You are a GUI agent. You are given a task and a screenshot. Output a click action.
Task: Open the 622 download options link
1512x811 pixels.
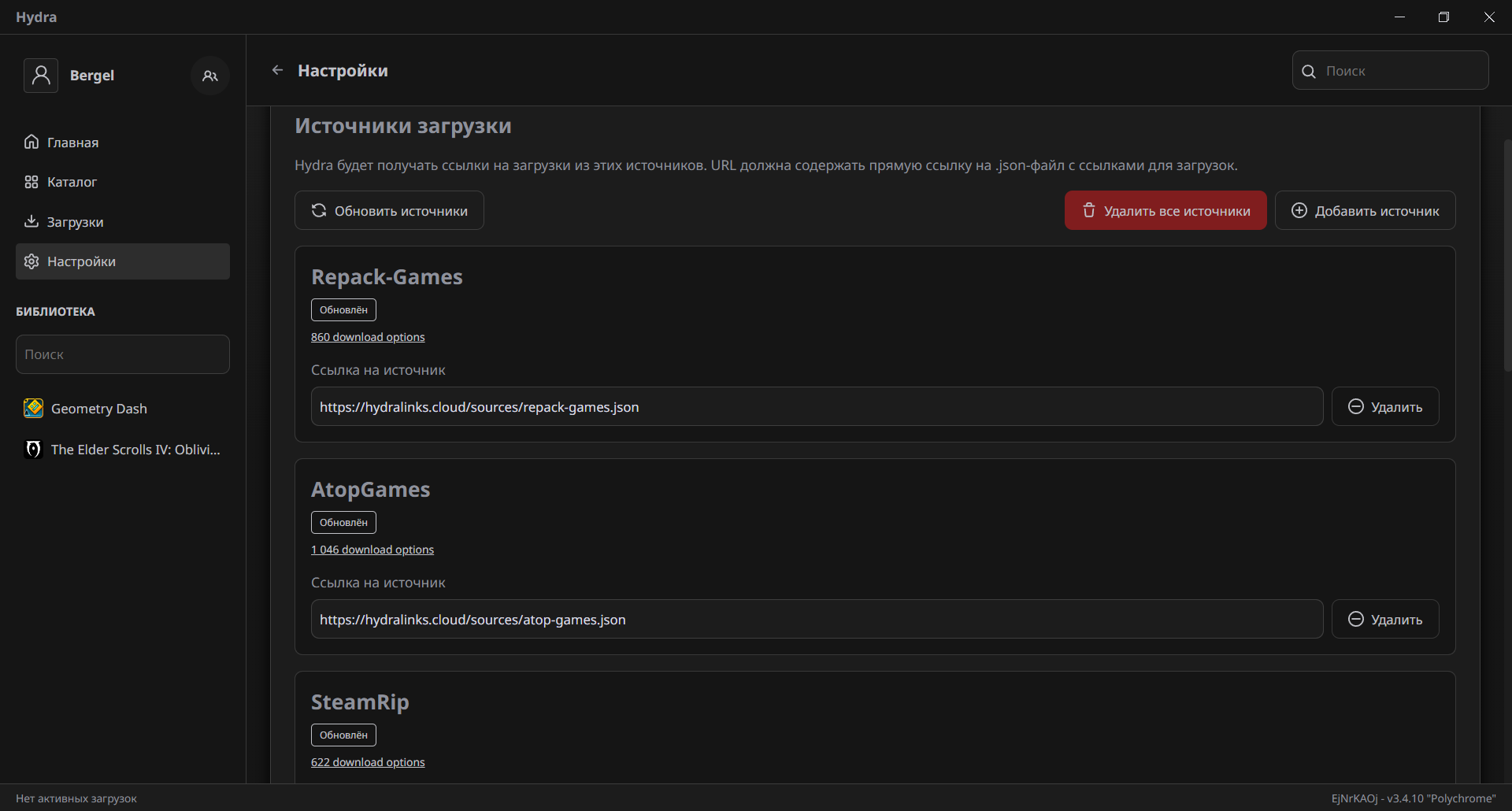(368, 762)
